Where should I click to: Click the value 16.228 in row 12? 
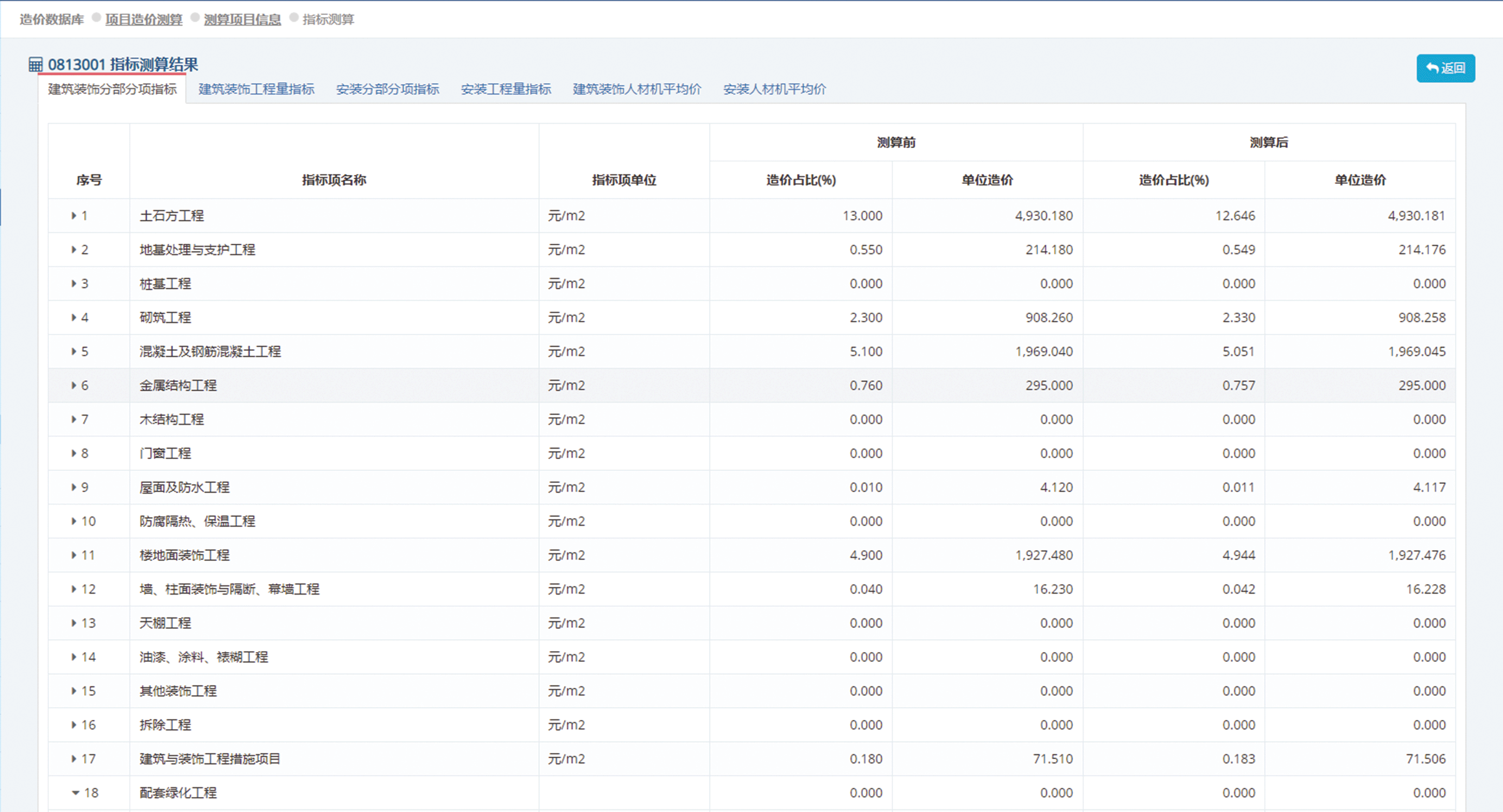point(1425,588)
